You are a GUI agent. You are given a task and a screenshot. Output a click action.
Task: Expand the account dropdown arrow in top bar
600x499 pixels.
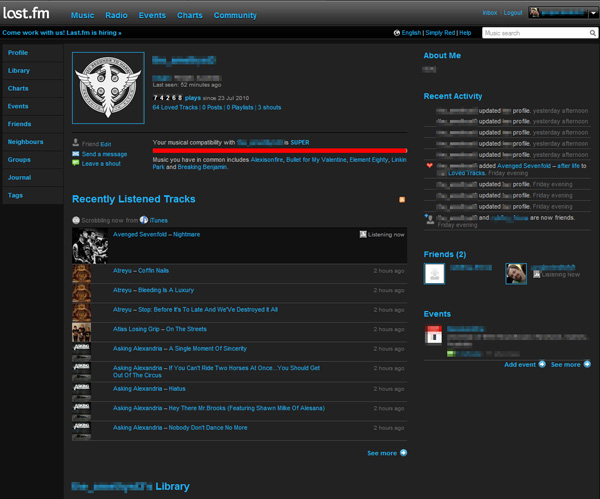click(x=593, y=13)
